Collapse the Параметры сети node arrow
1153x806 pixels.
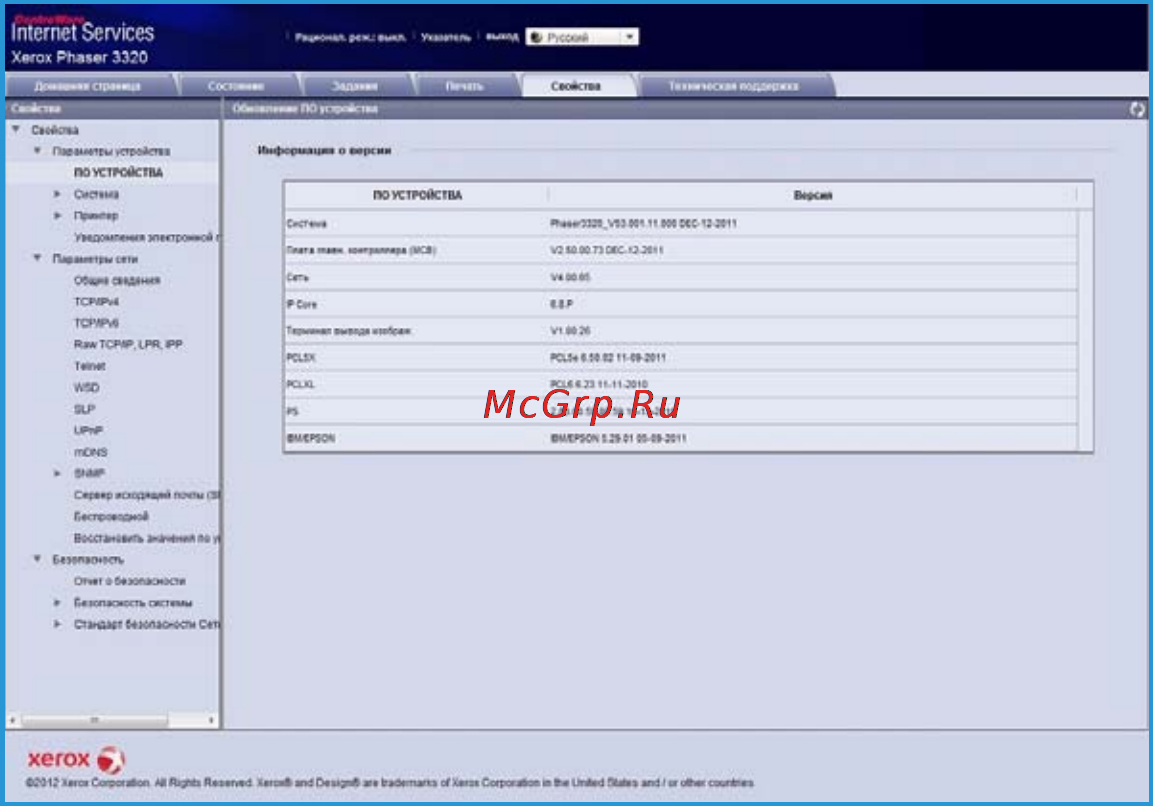pyautogui.click(x=37, y=258)
